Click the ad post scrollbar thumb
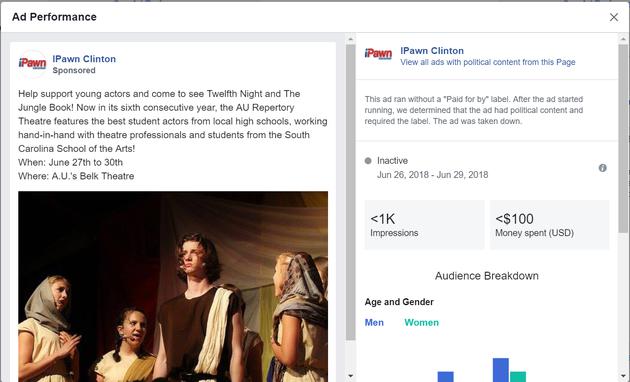The width and height of the screenshot is (630, 382). pos(350,192)
